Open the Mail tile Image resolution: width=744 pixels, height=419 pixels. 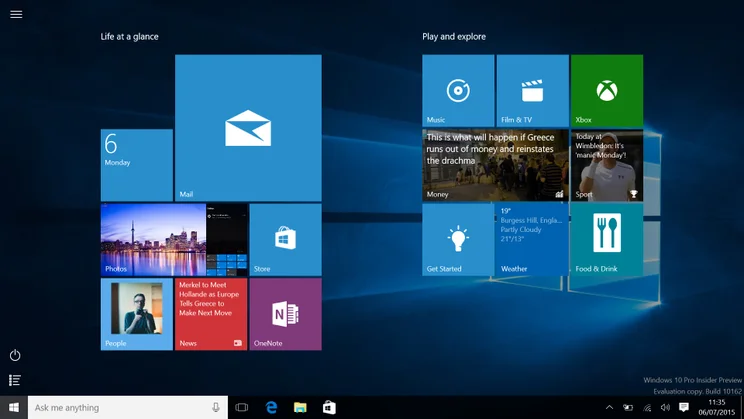(248, 128)
